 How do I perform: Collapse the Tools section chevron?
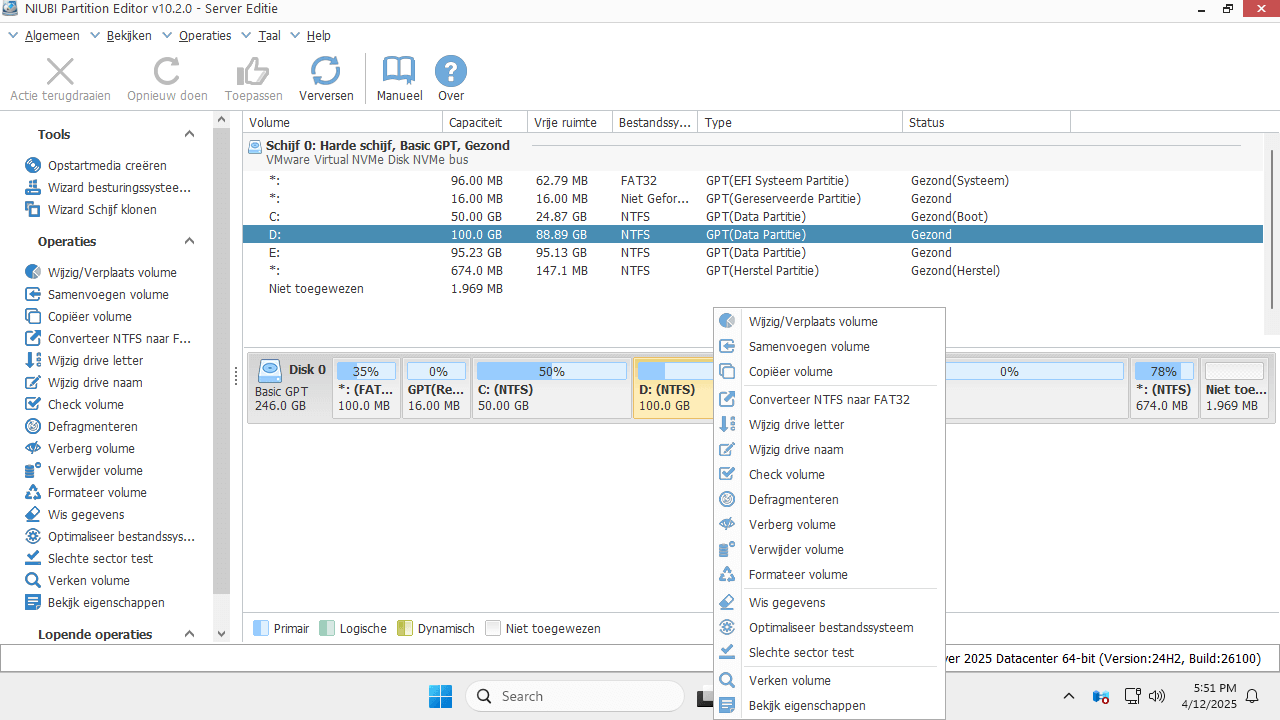pos(189,135)
